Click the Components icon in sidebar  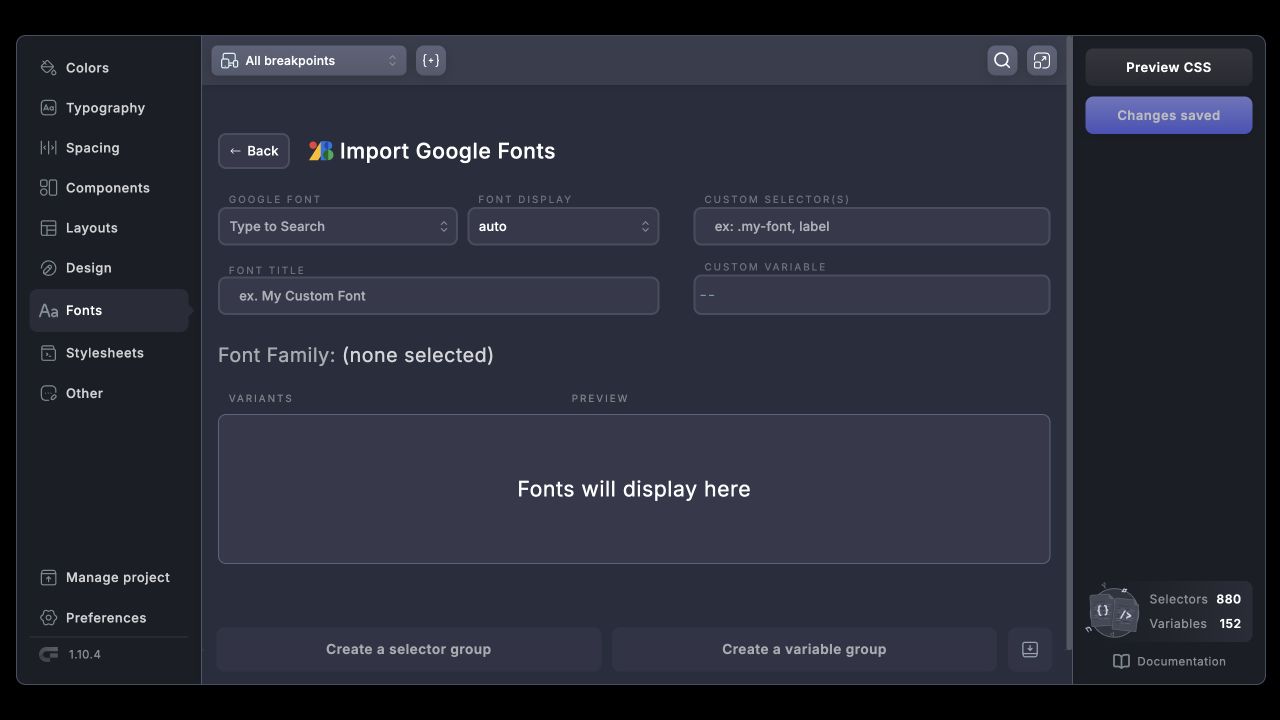(48, 187)
